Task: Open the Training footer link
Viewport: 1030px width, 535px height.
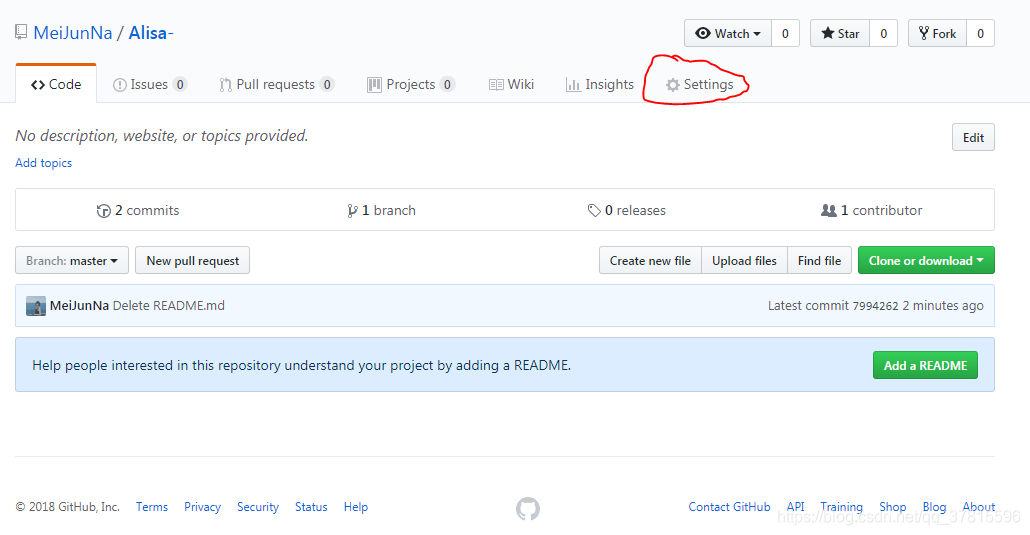Action: pyautogui.click(x=841, y=507)
